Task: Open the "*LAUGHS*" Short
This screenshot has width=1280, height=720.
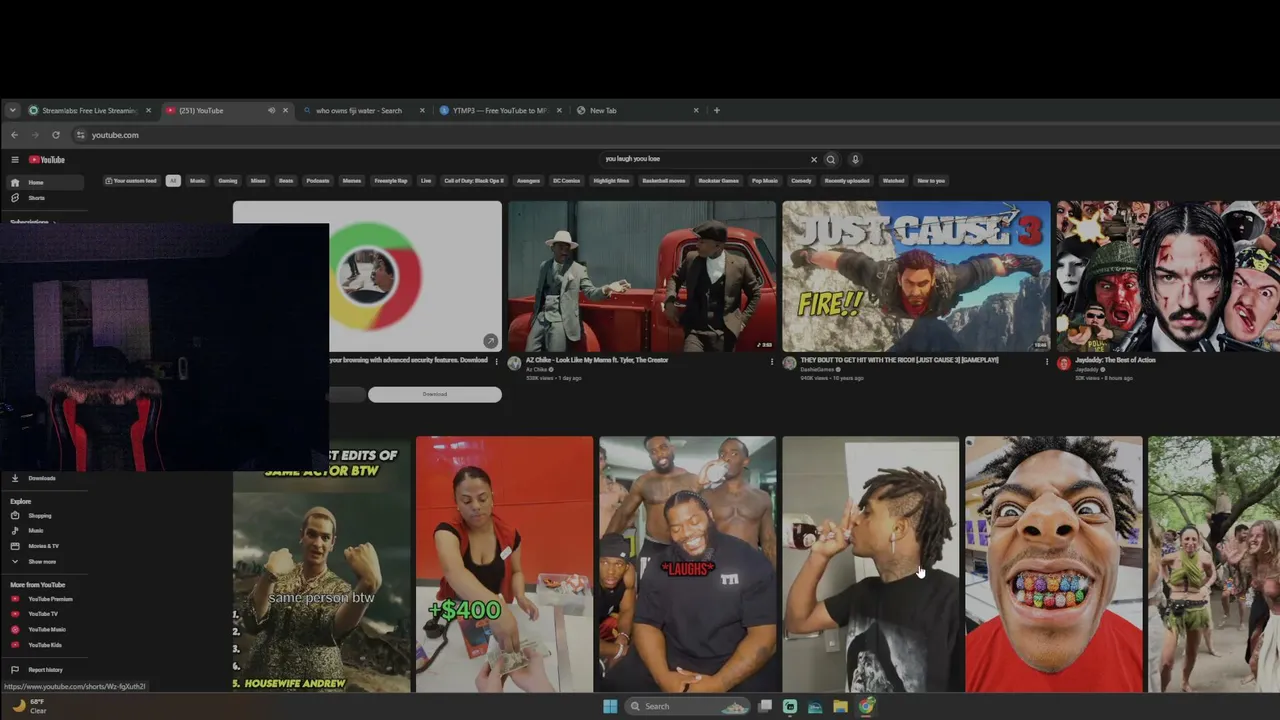Action: [687, 564]
